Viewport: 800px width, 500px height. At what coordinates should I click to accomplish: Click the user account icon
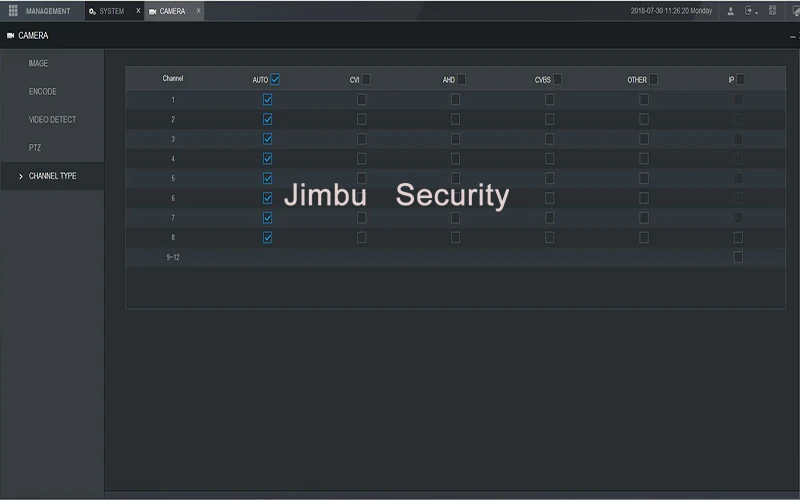(730, 11)
